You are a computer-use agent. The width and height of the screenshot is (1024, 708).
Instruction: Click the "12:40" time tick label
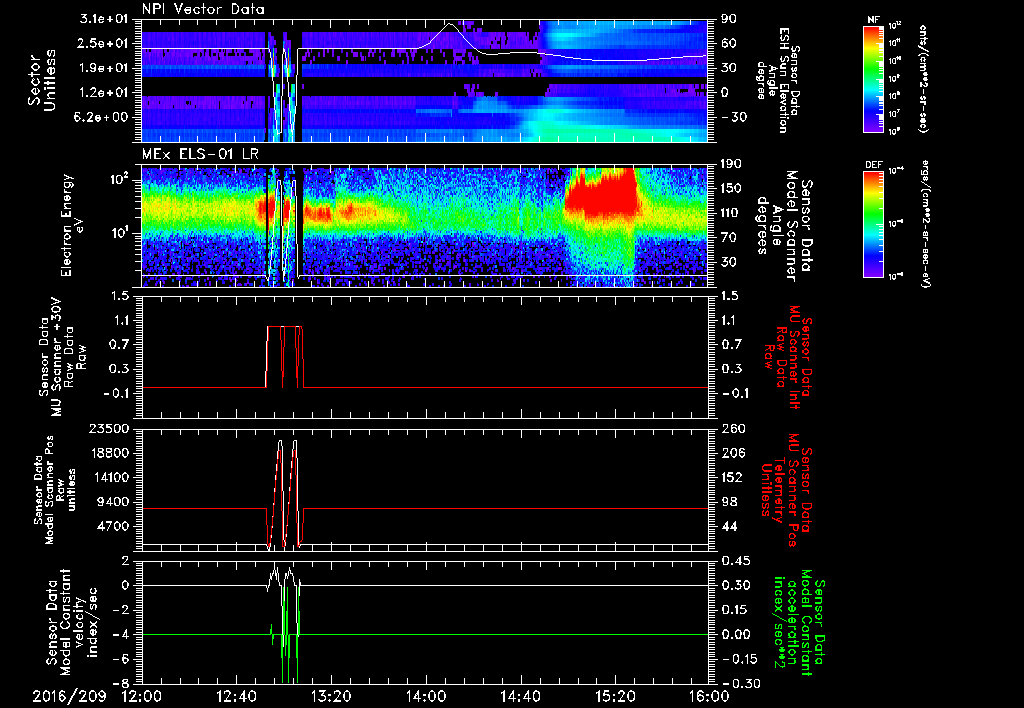(236, 696)
